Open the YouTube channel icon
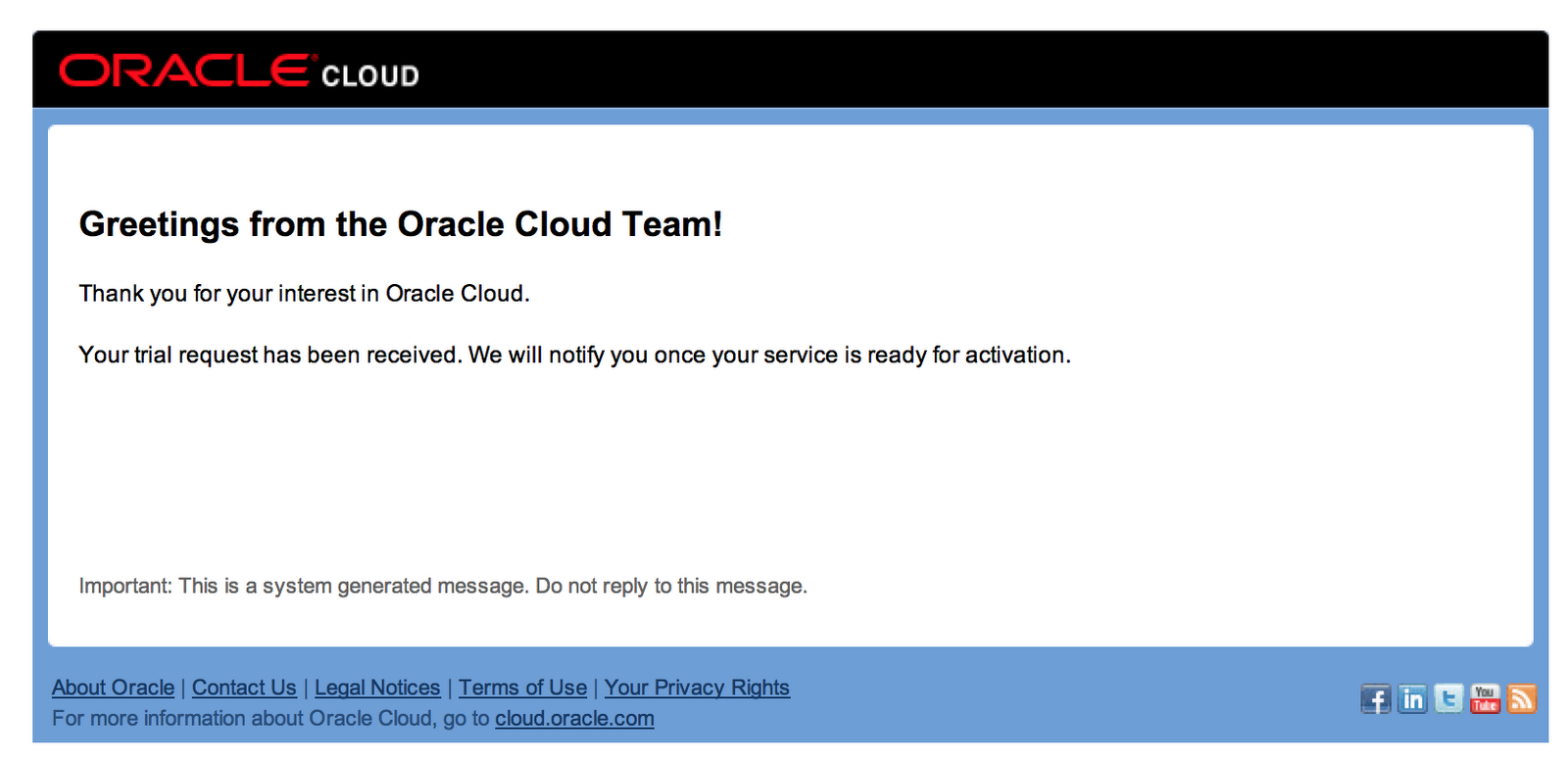This screenshot has width=1568, height=760. click(x=1485, y=699)
